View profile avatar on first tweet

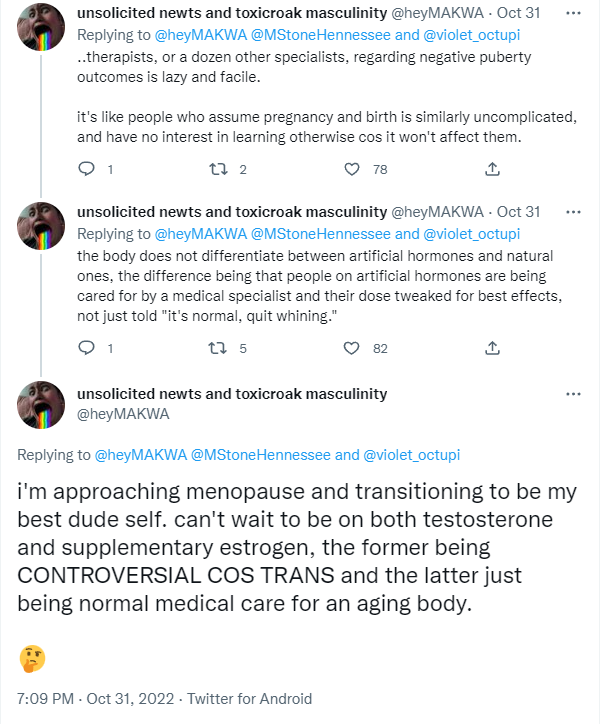point(41,27)
